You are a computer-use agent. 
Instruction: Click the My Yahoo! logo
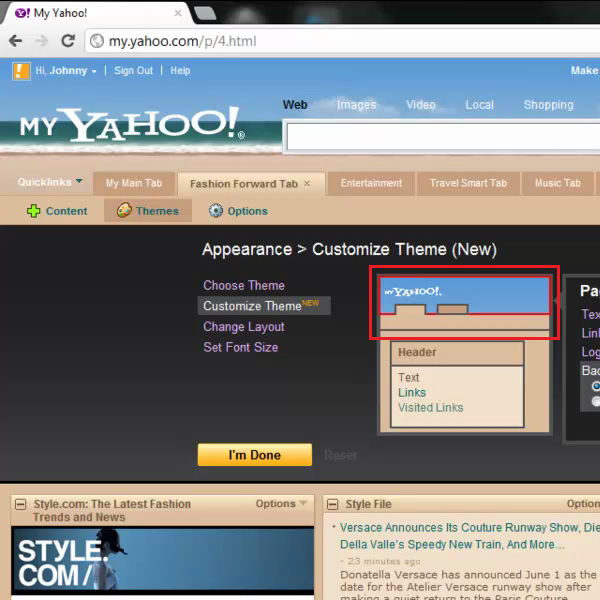[x=132, y=124]
